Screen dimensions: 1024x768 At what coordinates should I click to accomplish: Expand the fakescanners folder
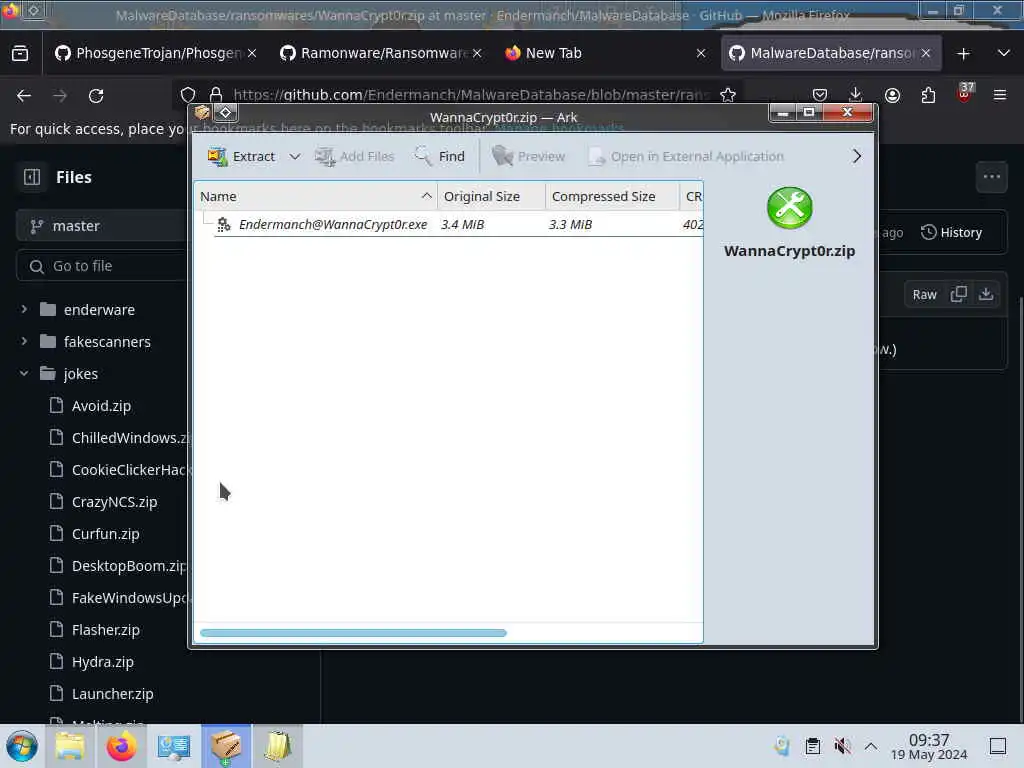[24, 341]
